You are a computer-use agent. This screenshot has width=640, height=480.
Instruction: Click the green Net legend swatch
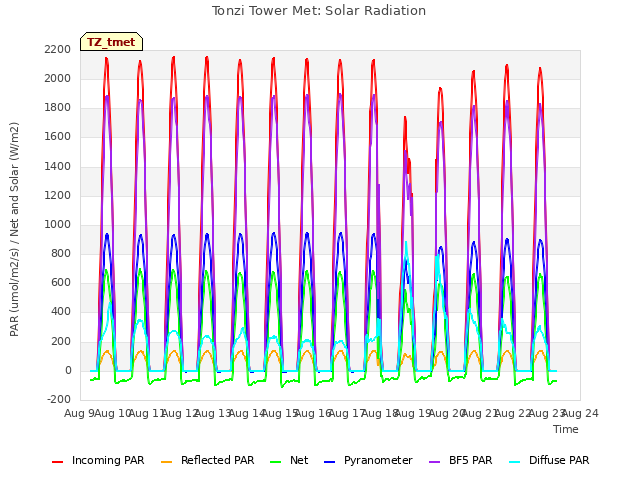[276, 462]
